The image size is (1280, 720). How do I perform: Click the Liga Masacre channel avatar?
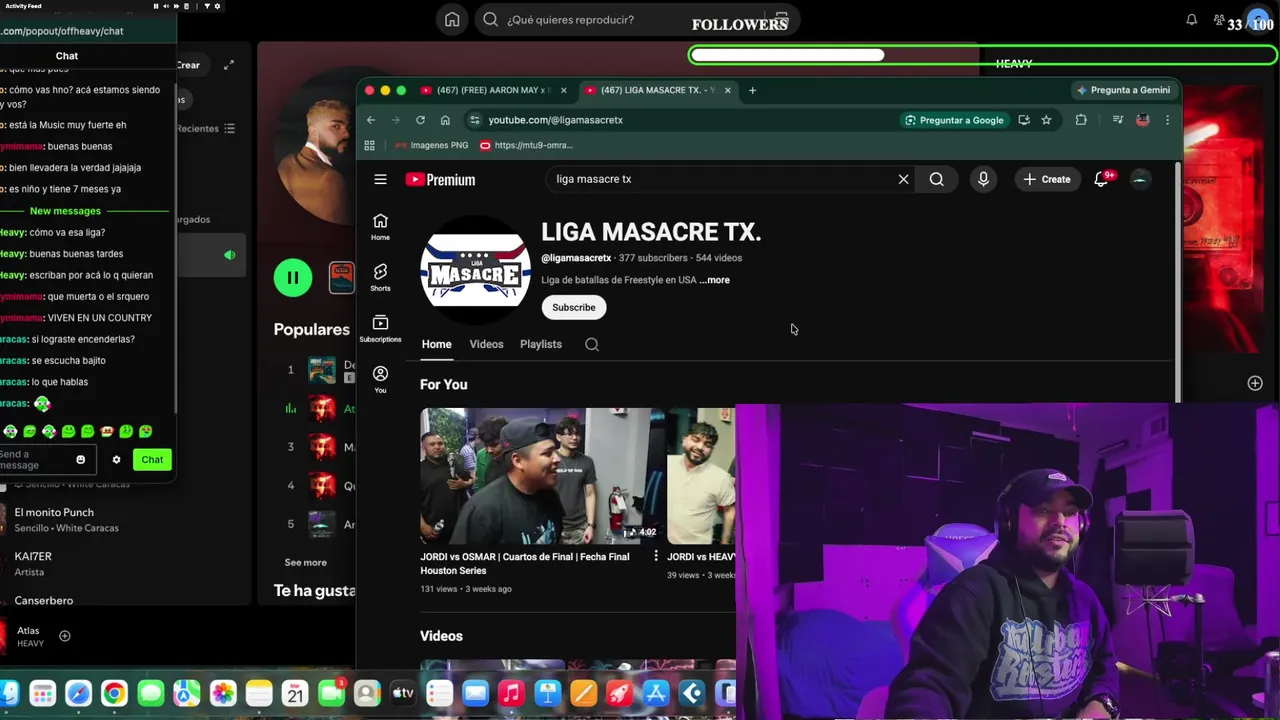(x=475, y=270)
